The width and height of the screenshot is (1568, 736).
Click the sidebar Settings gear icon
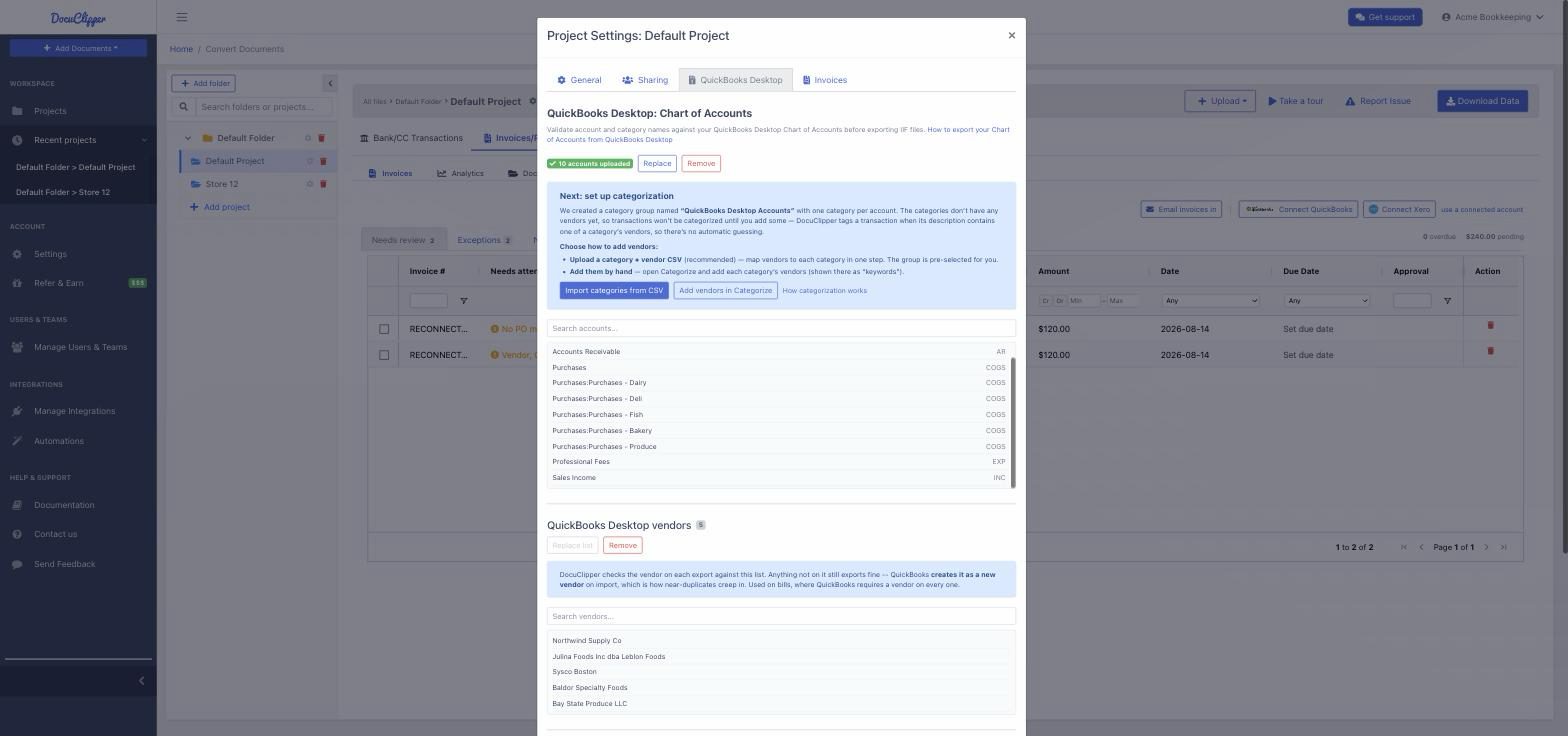[x=17, y=254]
